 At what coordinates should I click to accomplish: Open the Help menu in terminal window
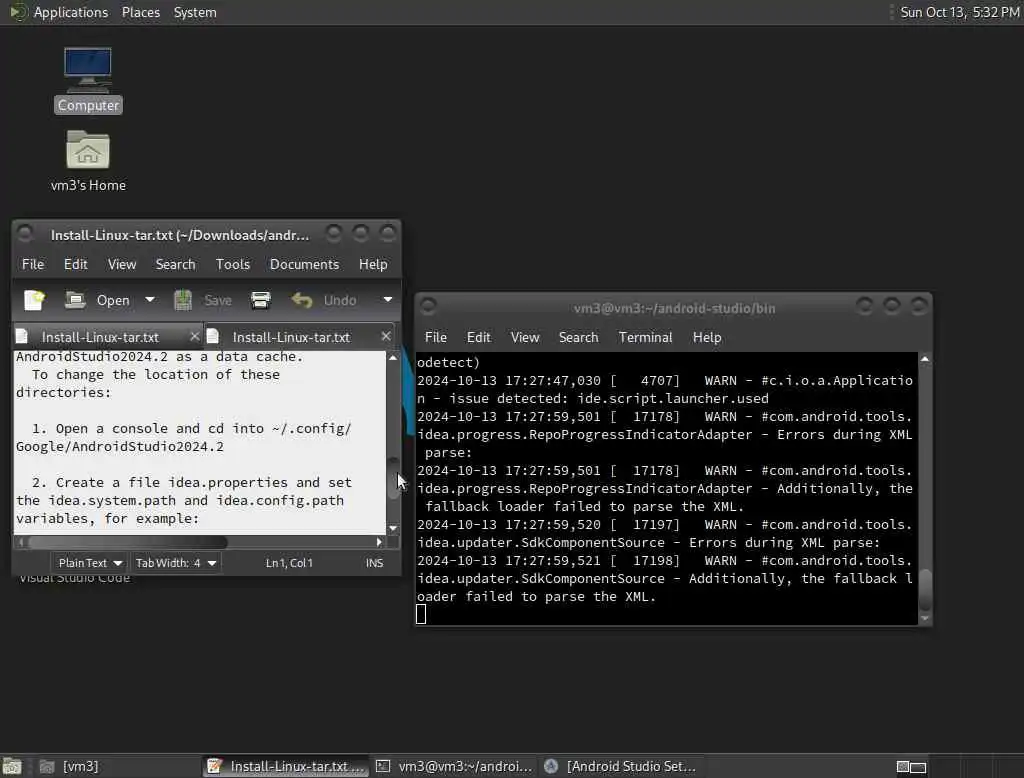(x=707, y=337)
